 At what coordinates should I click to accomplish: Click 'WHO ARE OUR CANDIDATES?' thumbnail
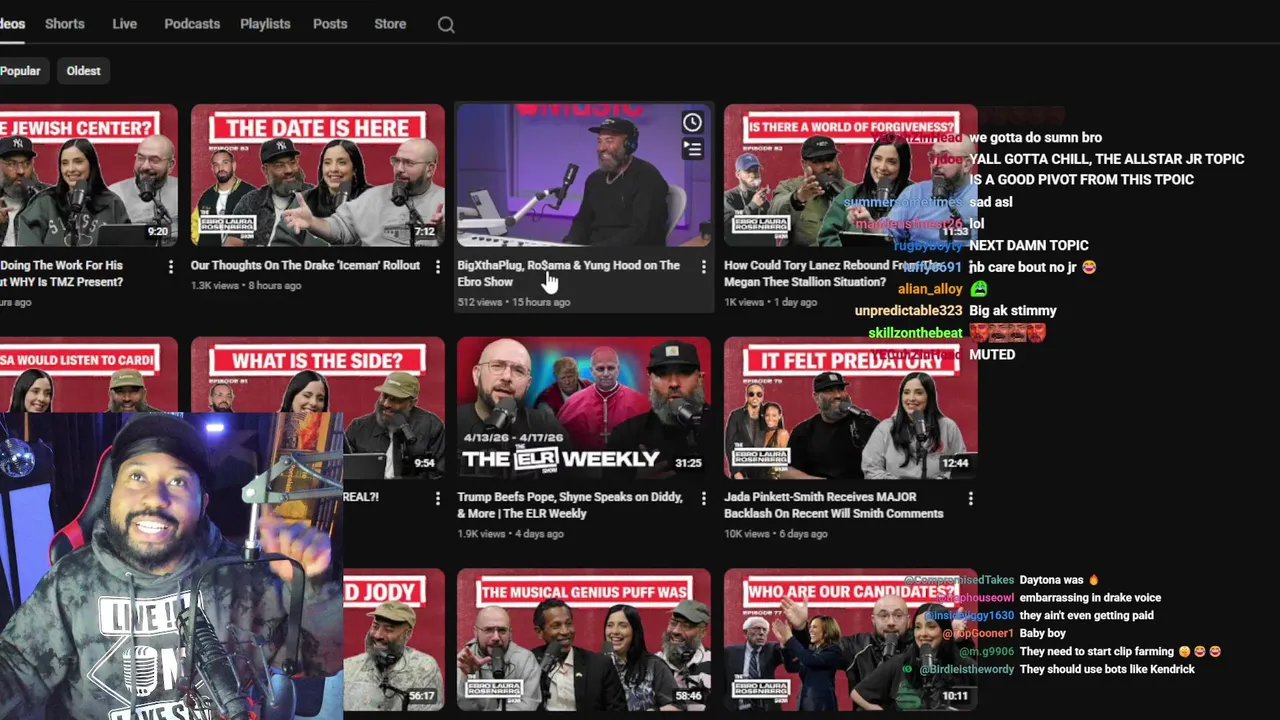(x=850, y=640)
